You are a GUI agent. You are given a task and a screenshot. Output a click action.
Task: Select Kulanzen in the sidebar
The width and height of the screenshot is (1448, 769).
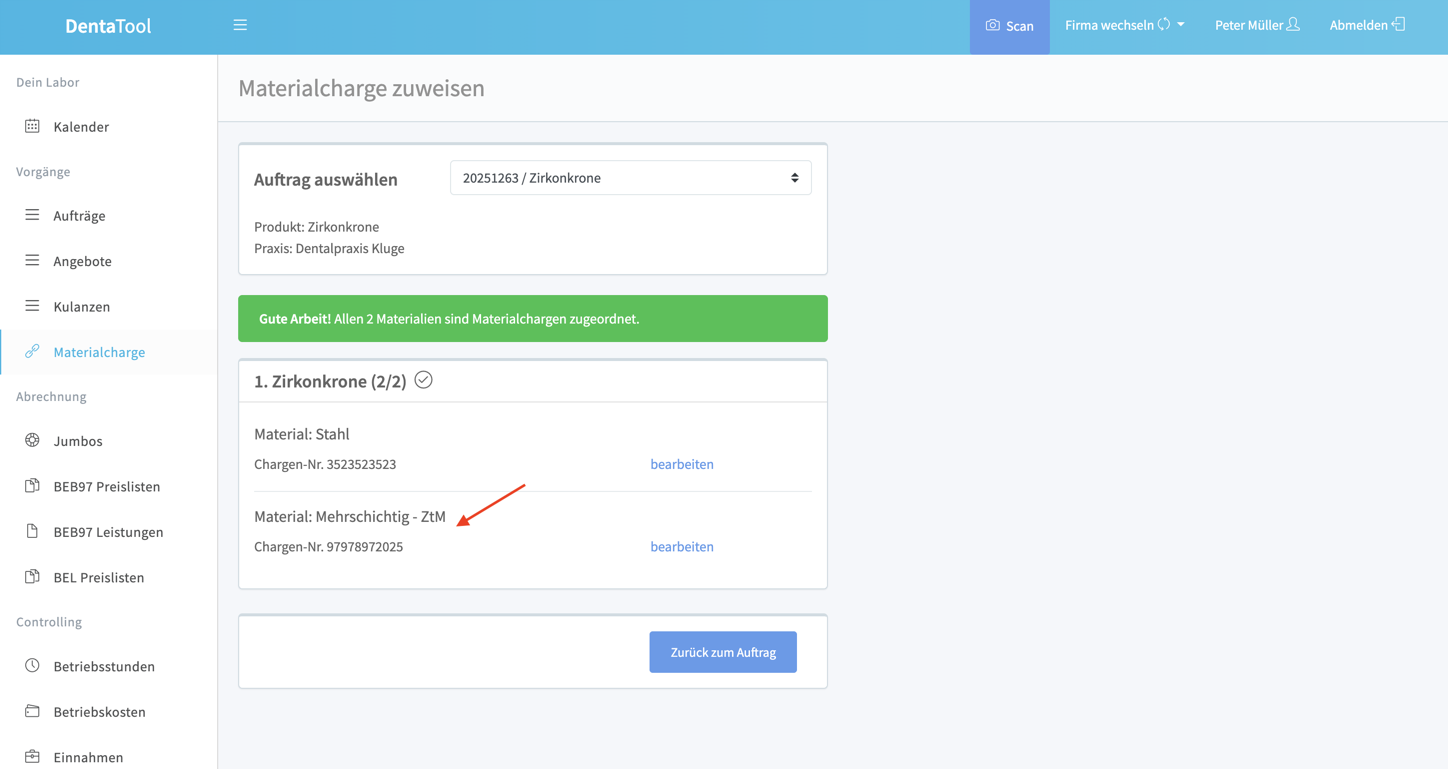(x=81, y=307)
